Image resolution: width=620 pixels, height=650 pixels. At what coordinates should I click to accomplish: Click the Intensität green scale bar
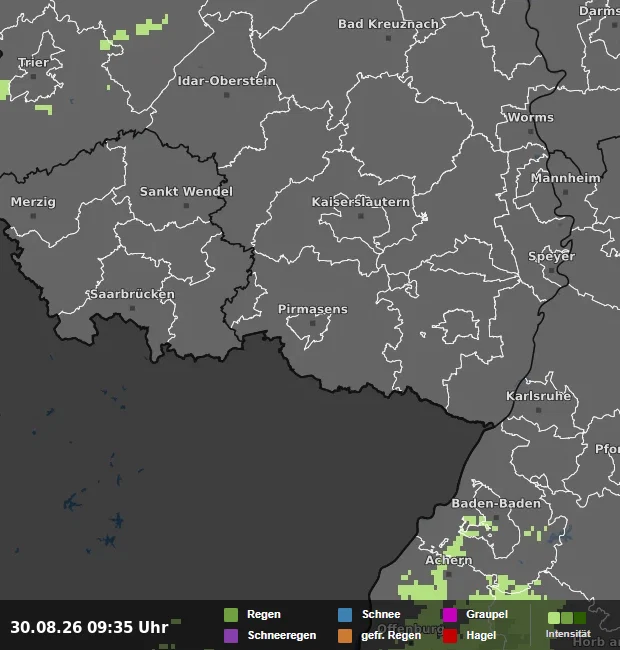[x=567, y=618]
